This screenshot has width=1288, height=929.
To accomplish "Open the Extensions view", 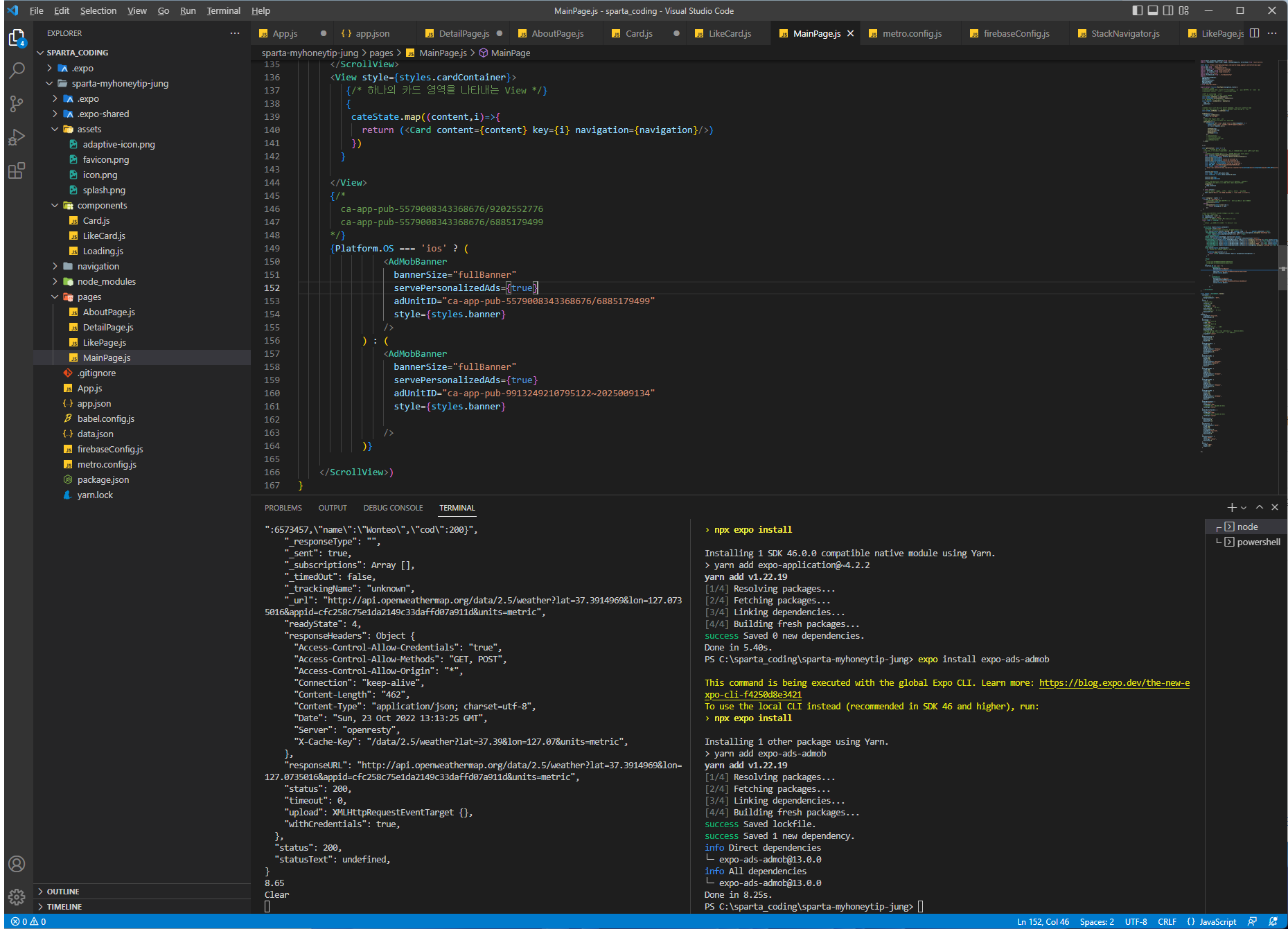I will click(17, 170).
